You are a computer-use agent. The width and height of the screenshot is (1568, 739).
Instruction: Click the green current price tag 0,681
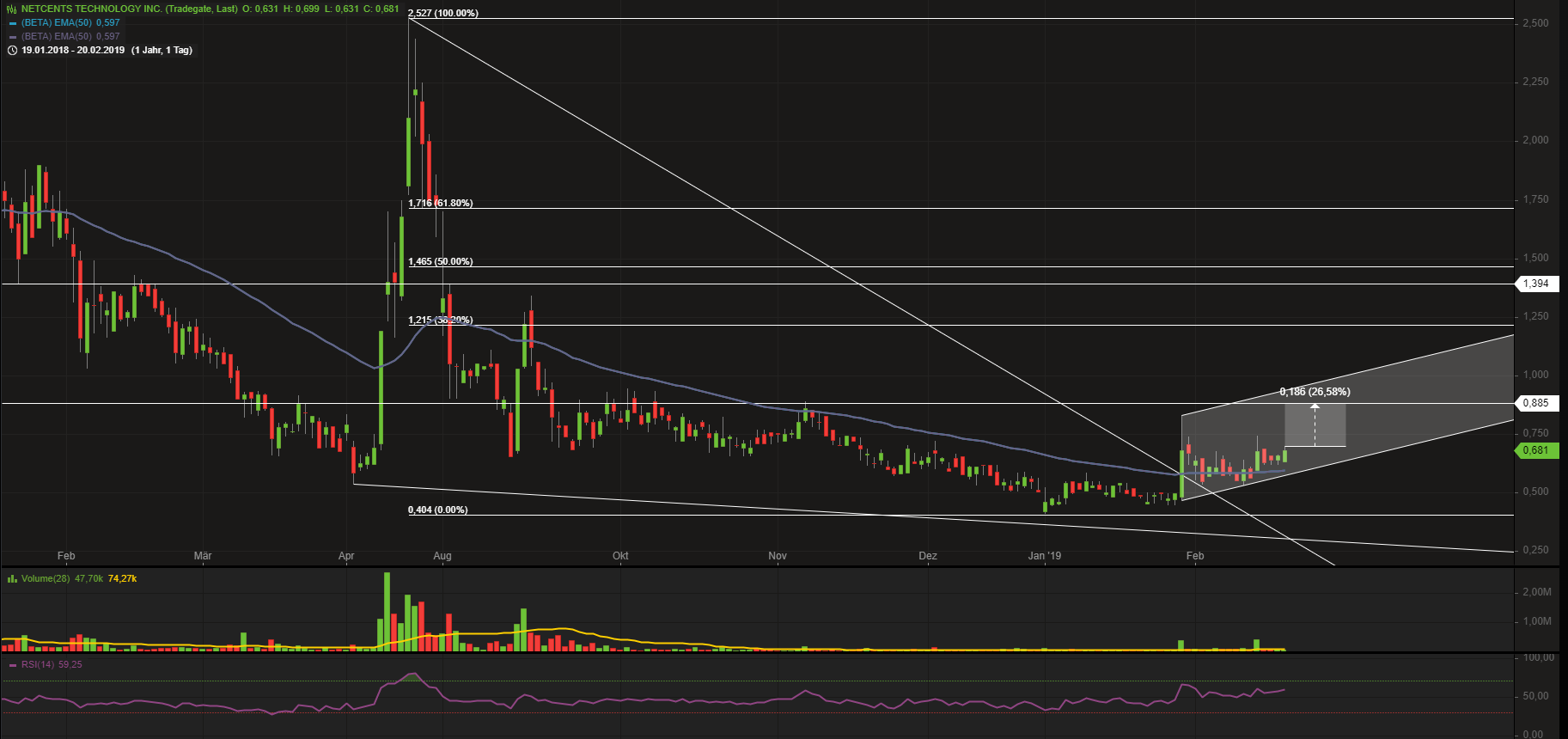[1536, 450]
